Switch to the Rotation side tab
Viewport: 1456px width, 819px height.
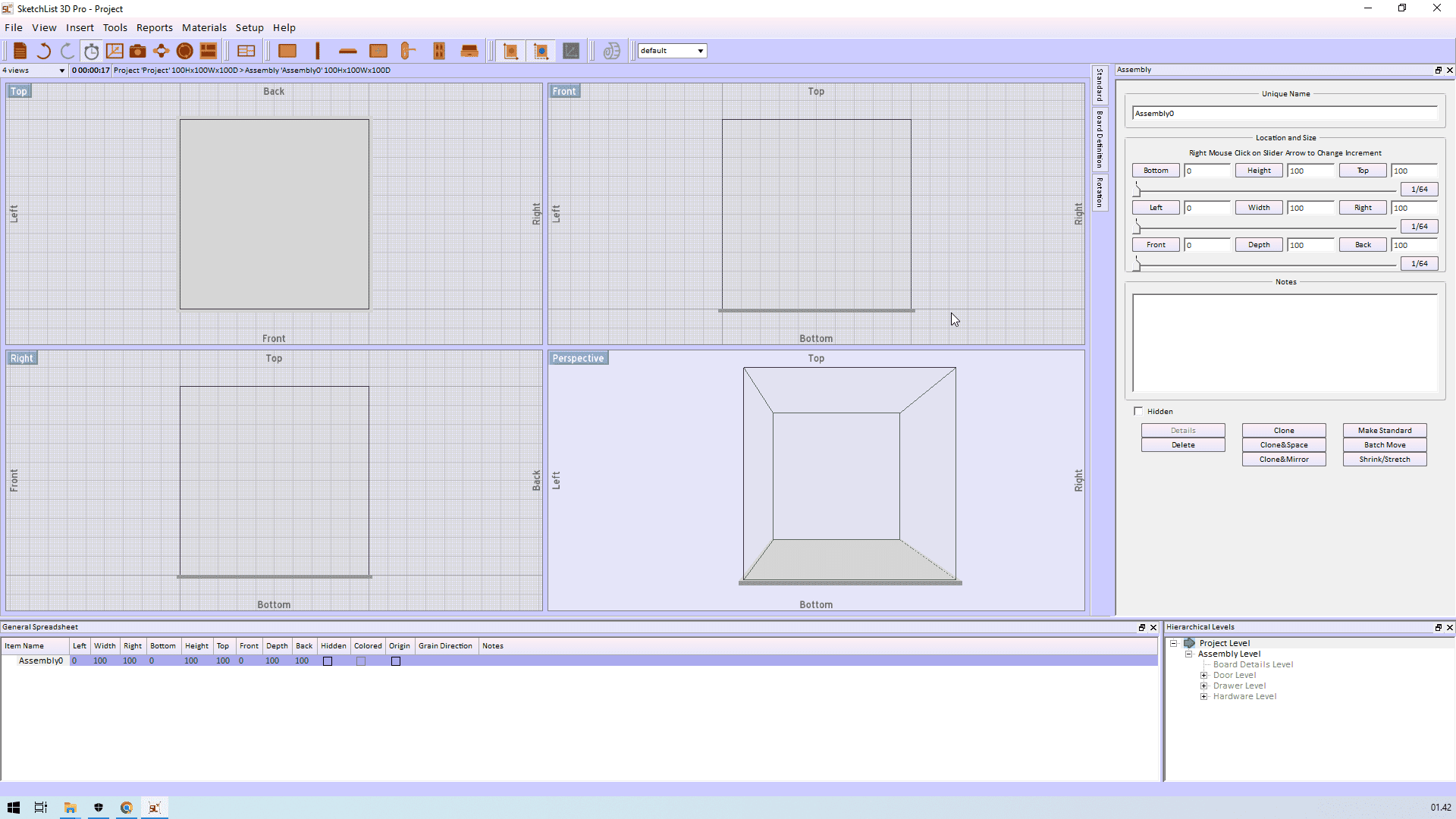tap(1100, 193)
